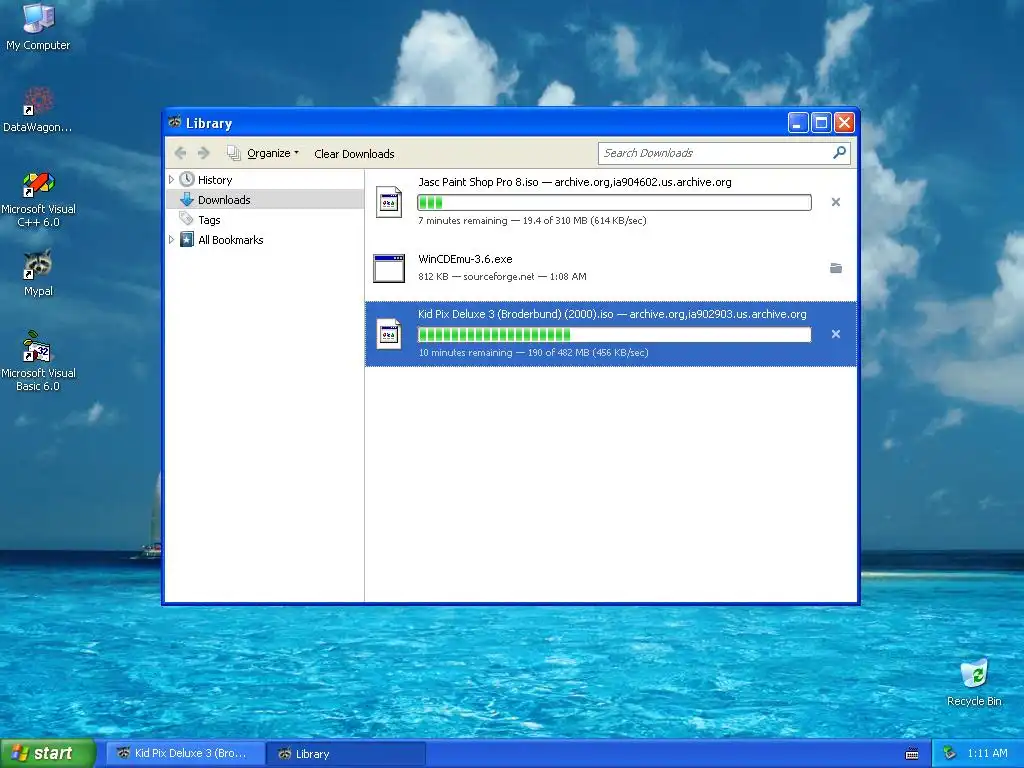Click the Windows Start button
This screenshot has width=1024, height=768.
click(x=47, y=753)
